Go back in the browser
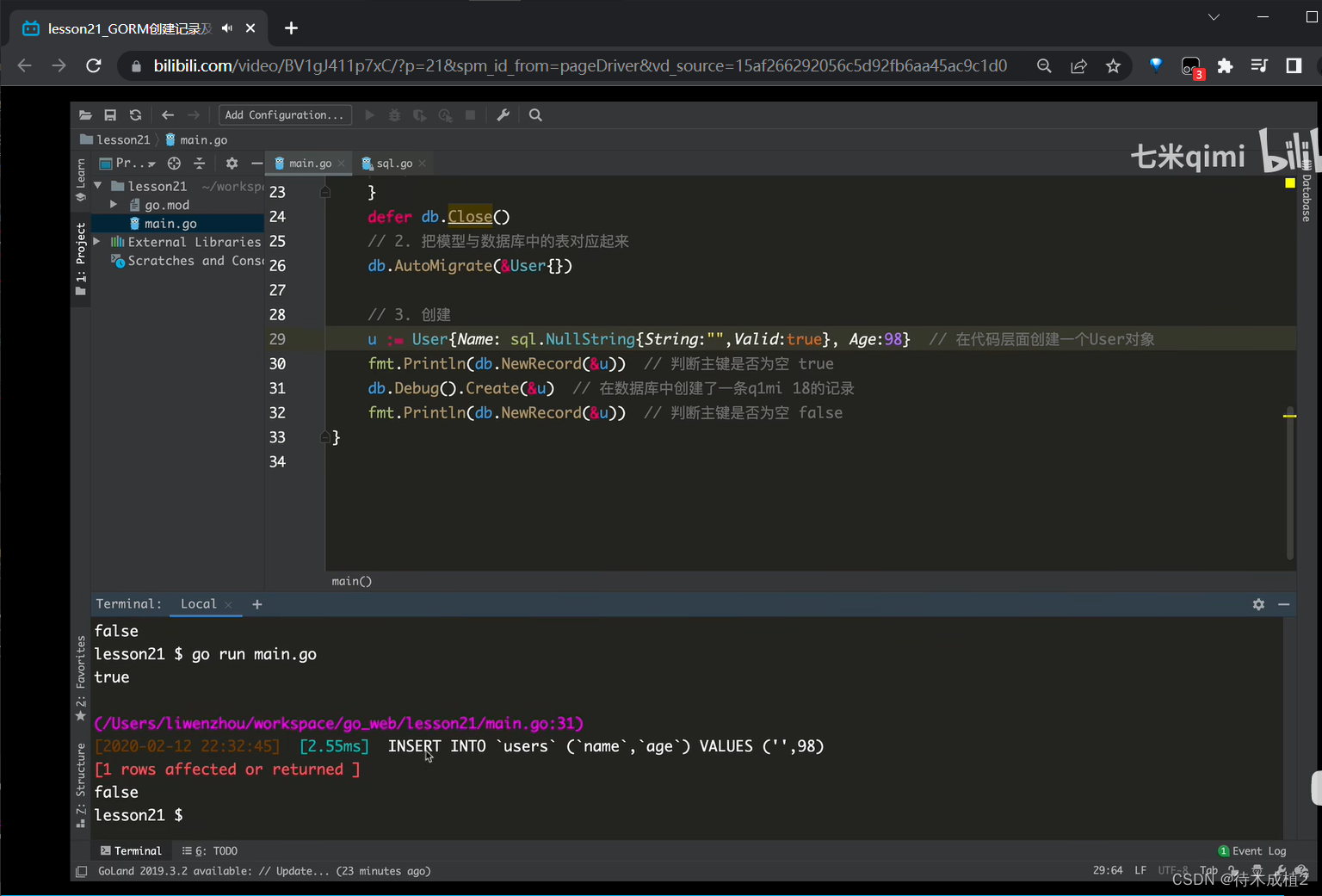 [x=24, y=65]
